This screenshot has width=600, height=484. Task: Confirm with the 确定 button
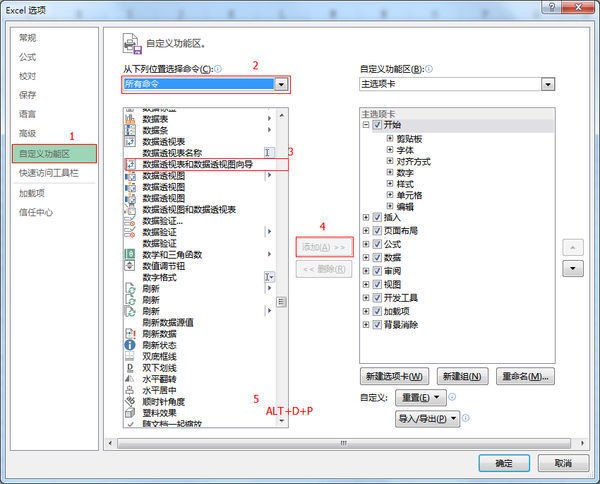tap(504, 463)
